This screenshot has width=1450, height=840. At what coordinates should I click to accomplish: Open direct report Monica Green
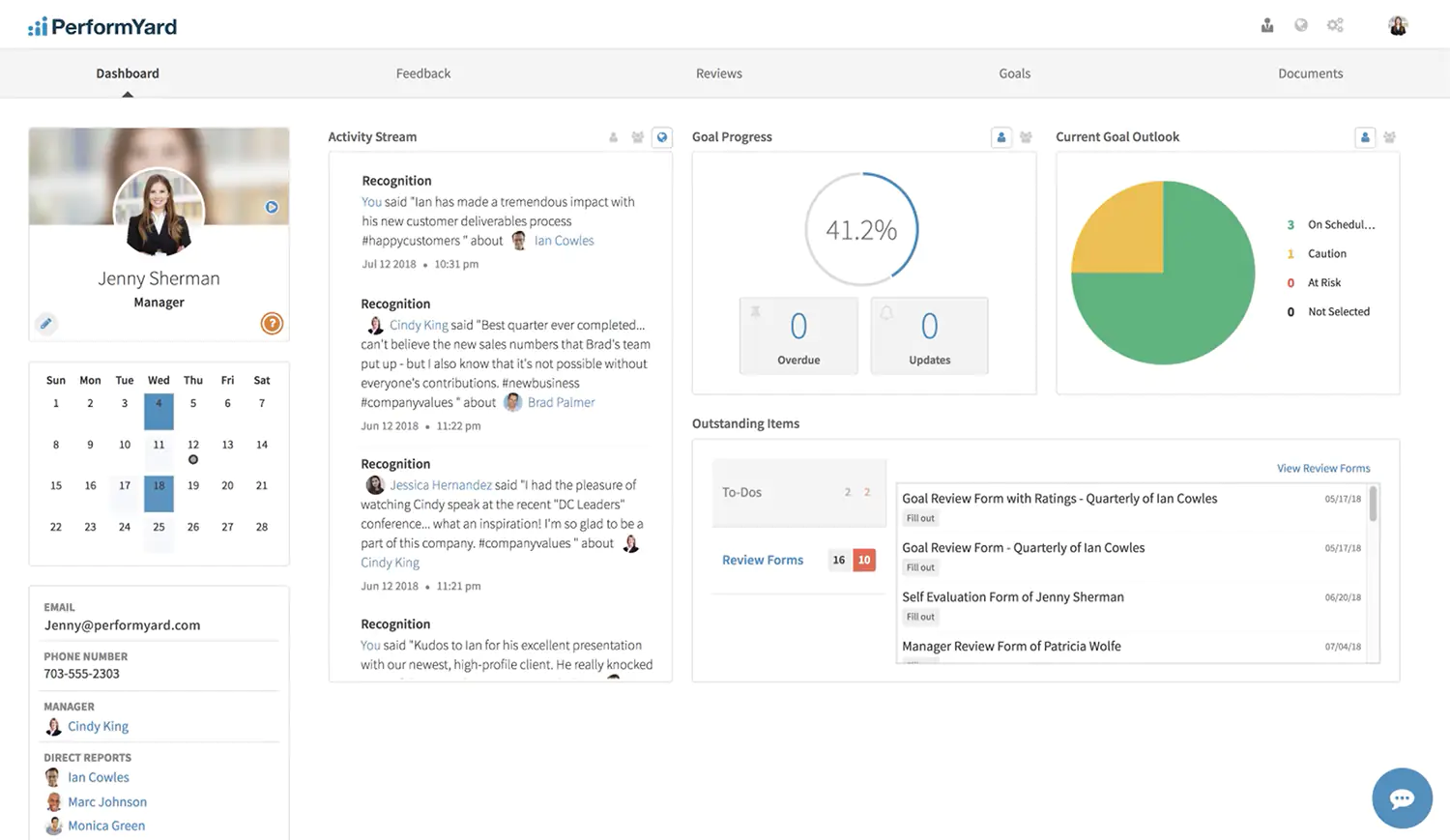[x=106, y=826]
